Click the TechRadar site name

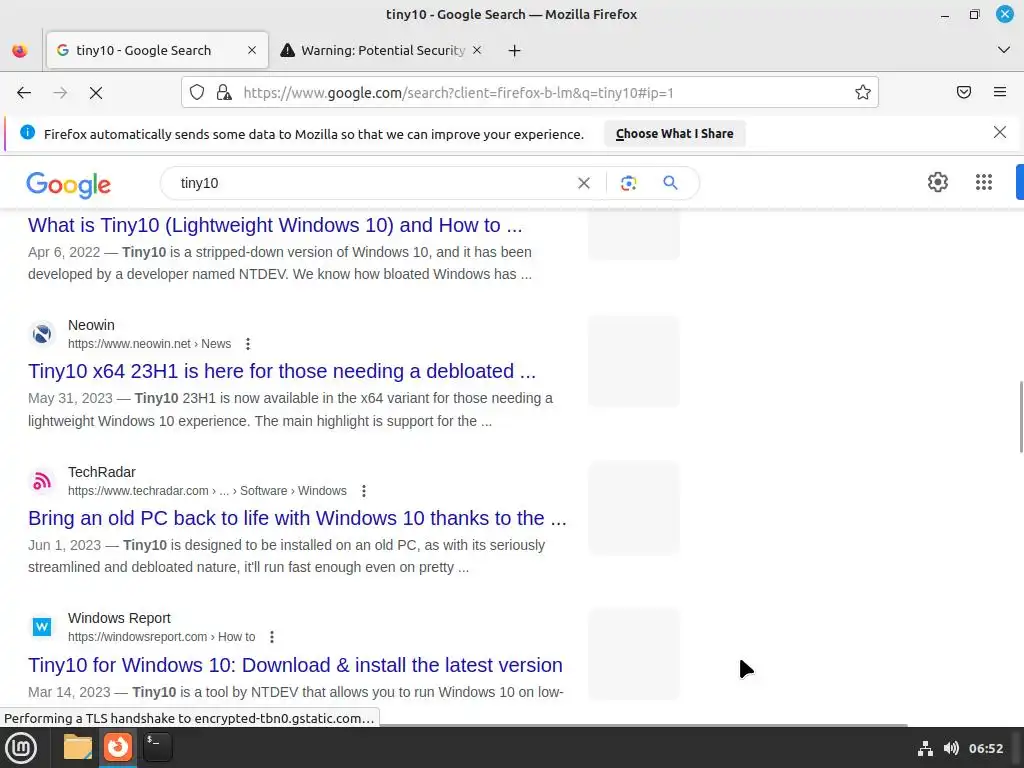click(102, 472)
